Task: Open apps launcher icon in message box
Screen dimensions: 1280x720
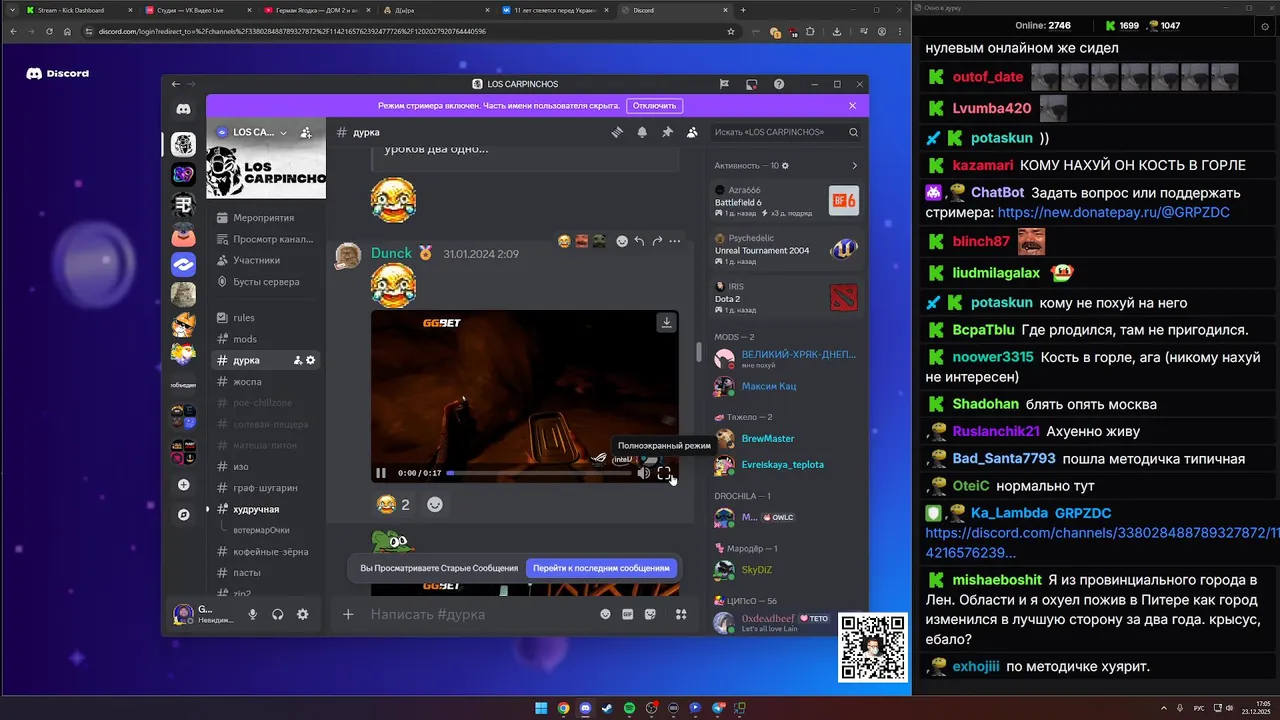Action: [681, 614]
